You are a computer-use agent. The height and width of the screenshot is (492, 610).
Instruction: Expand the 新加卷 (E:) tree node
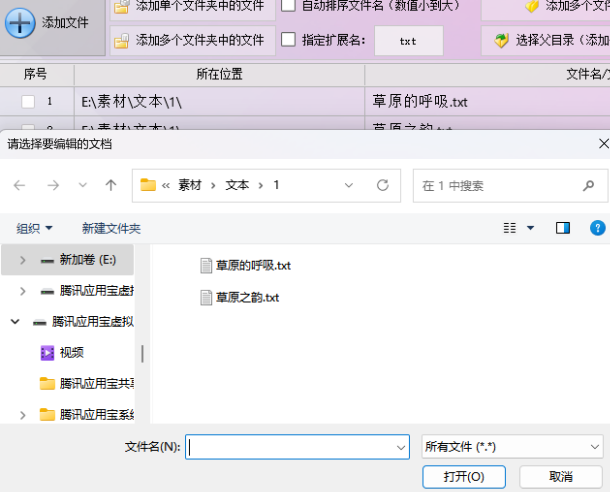click(x=22, y=260)
